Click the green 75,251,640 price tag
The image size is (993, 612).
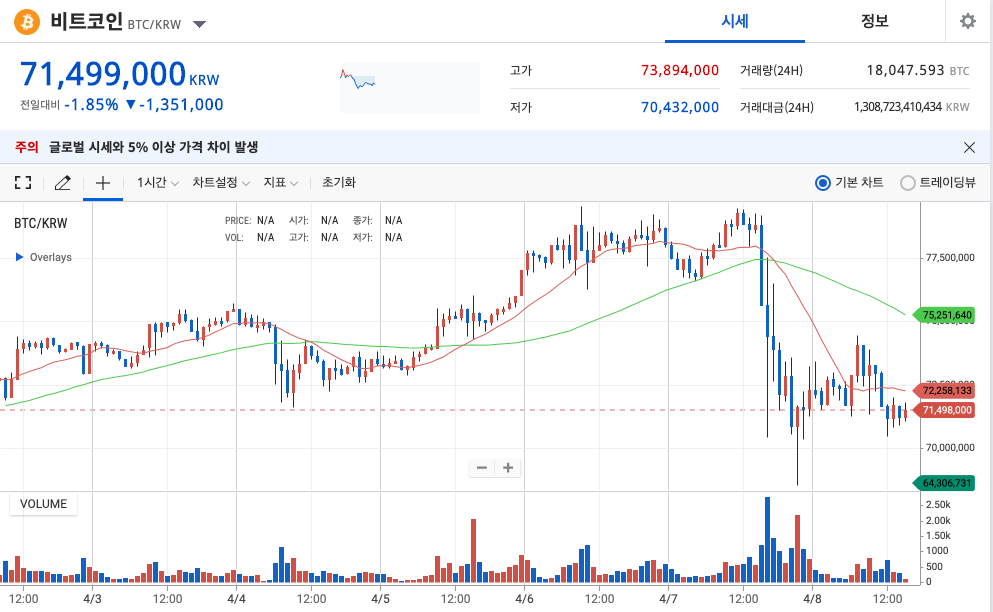click(x=943, y=315)
